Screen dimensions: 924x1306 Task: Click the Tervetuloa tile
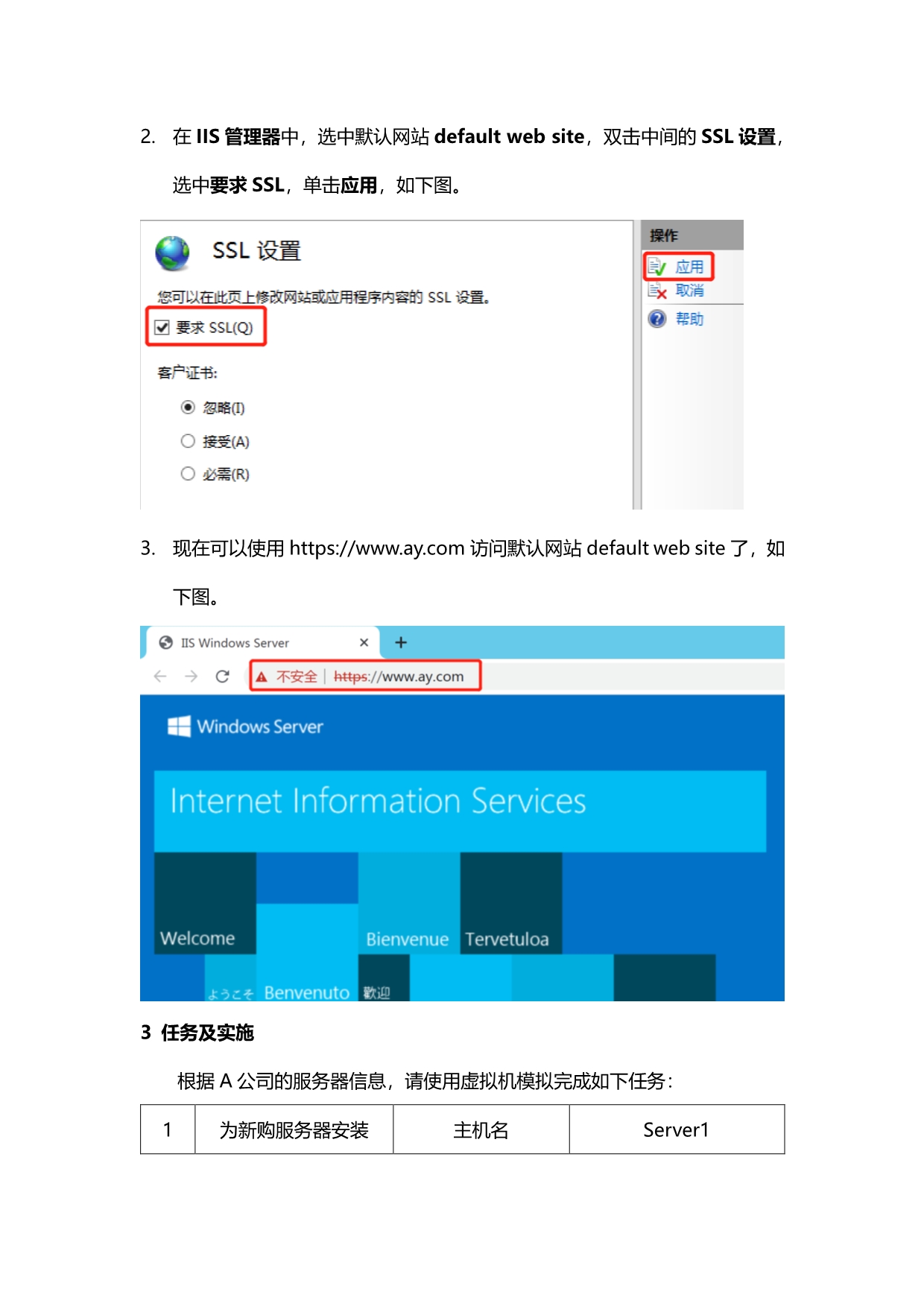[x=511, y=903]
